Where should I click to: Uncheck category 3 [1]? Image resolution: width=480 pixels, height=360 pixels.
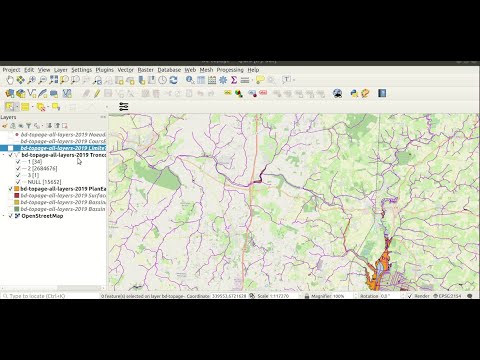[x=18, y=175]
